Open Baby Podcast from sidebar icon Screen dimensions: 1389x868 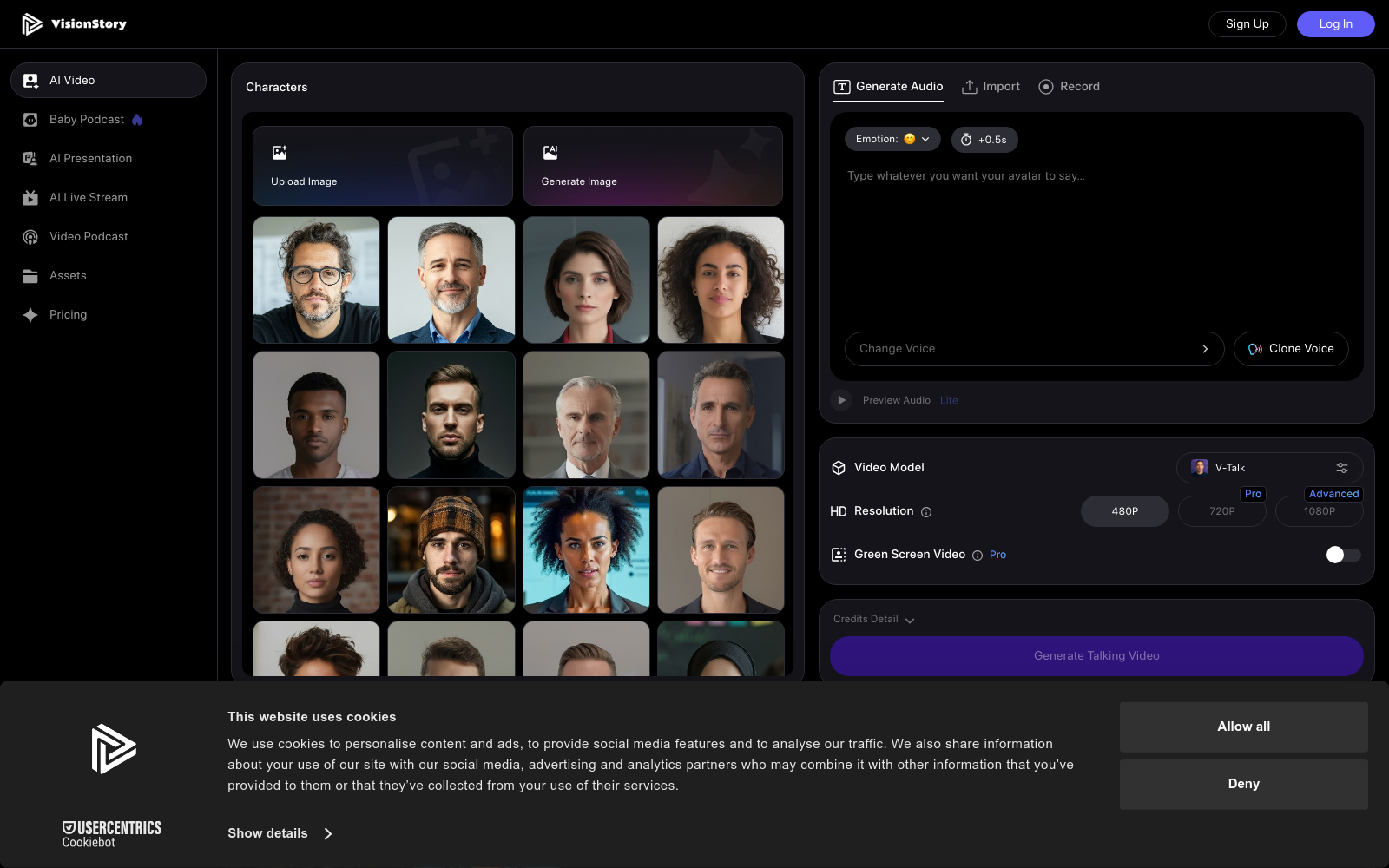point(30,120)
